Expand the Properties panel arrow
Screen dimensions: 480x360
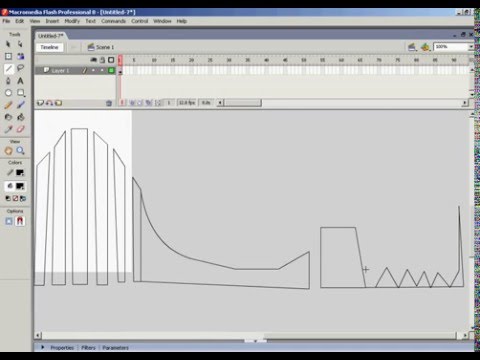click(43, 347)
